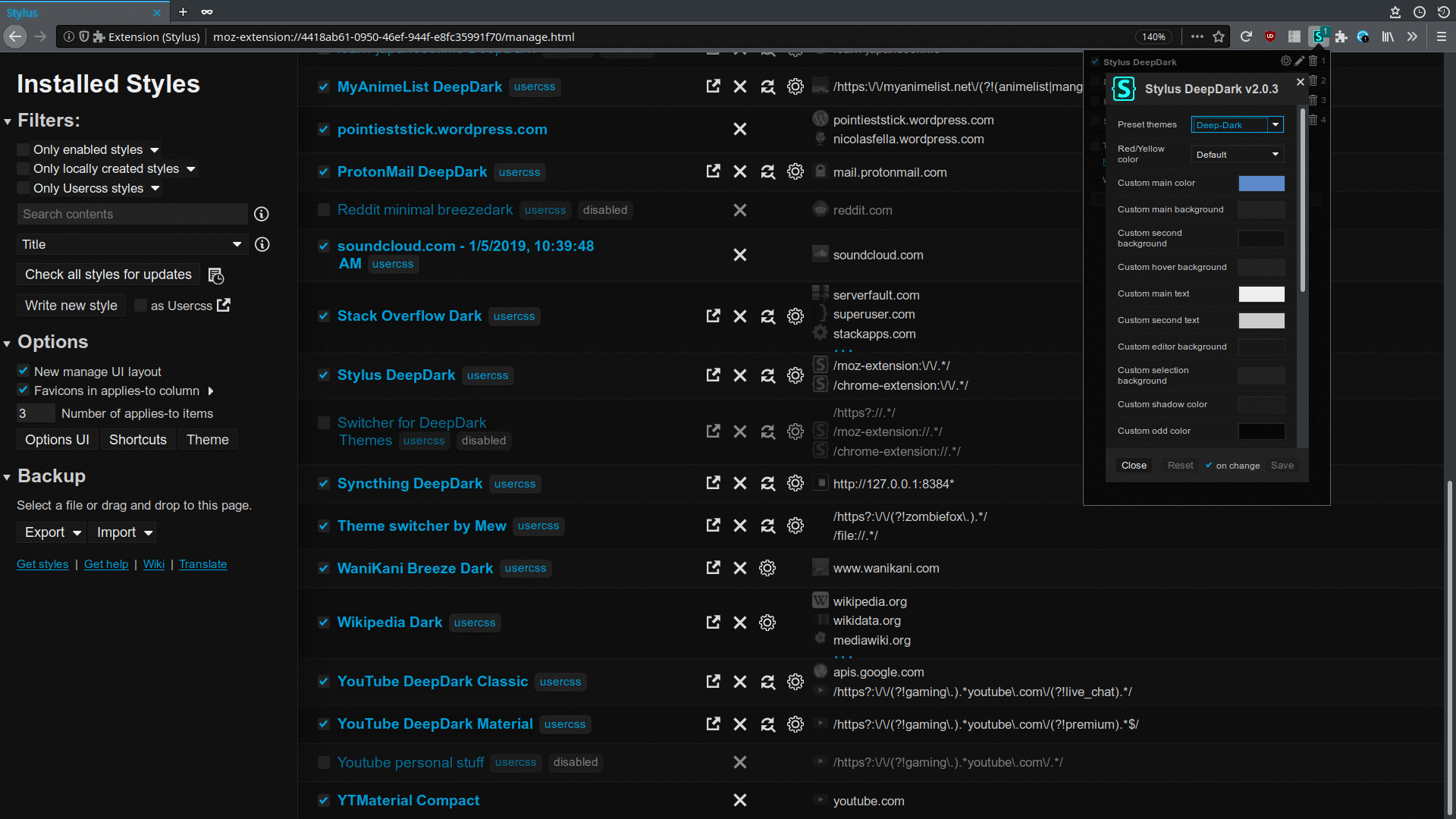Open the Get styles link
Screen dimensions: 1456x819
tap(42, 564)
